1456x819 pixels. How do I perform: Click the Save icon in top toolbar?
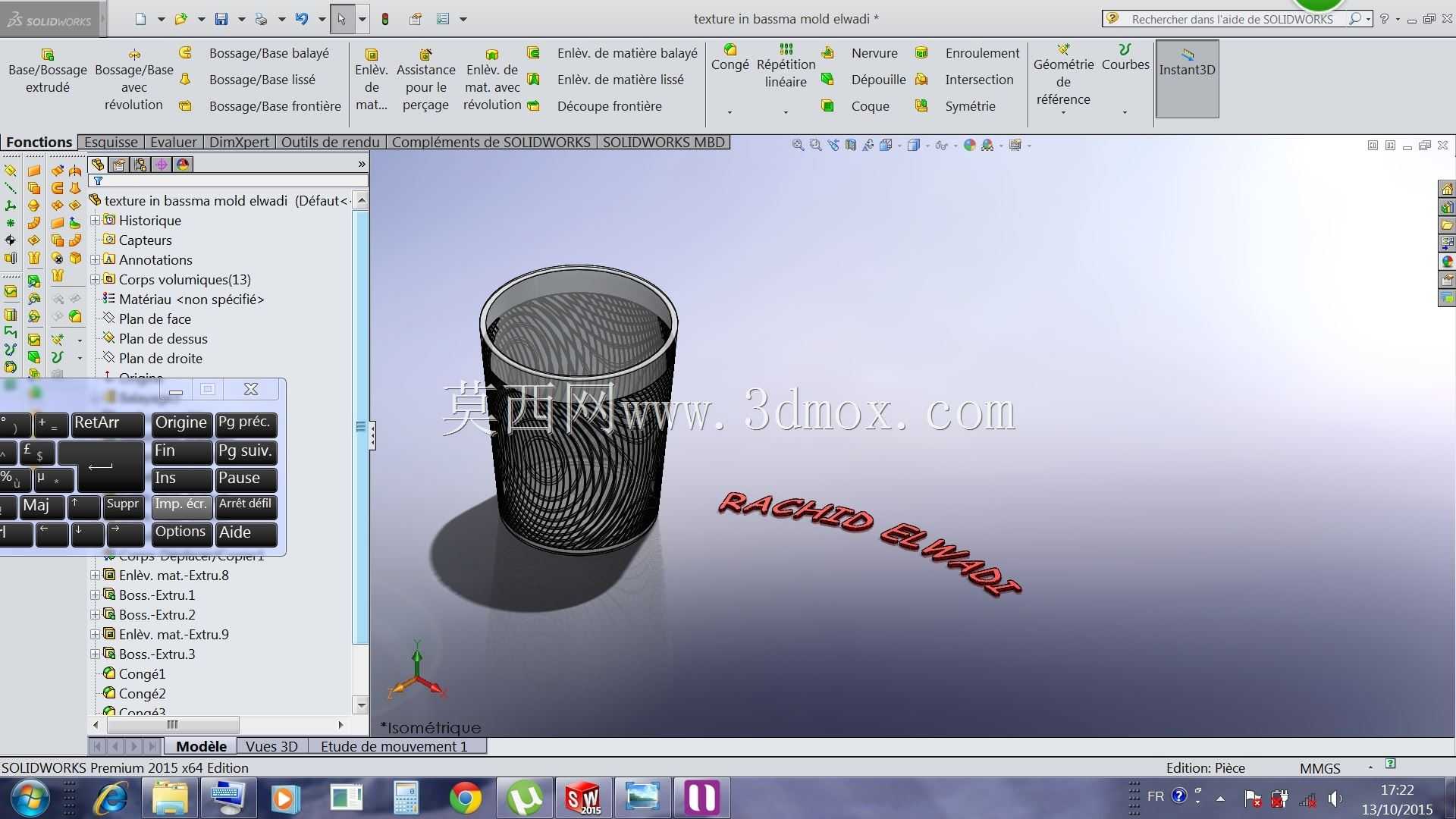[x=221, y=19]
